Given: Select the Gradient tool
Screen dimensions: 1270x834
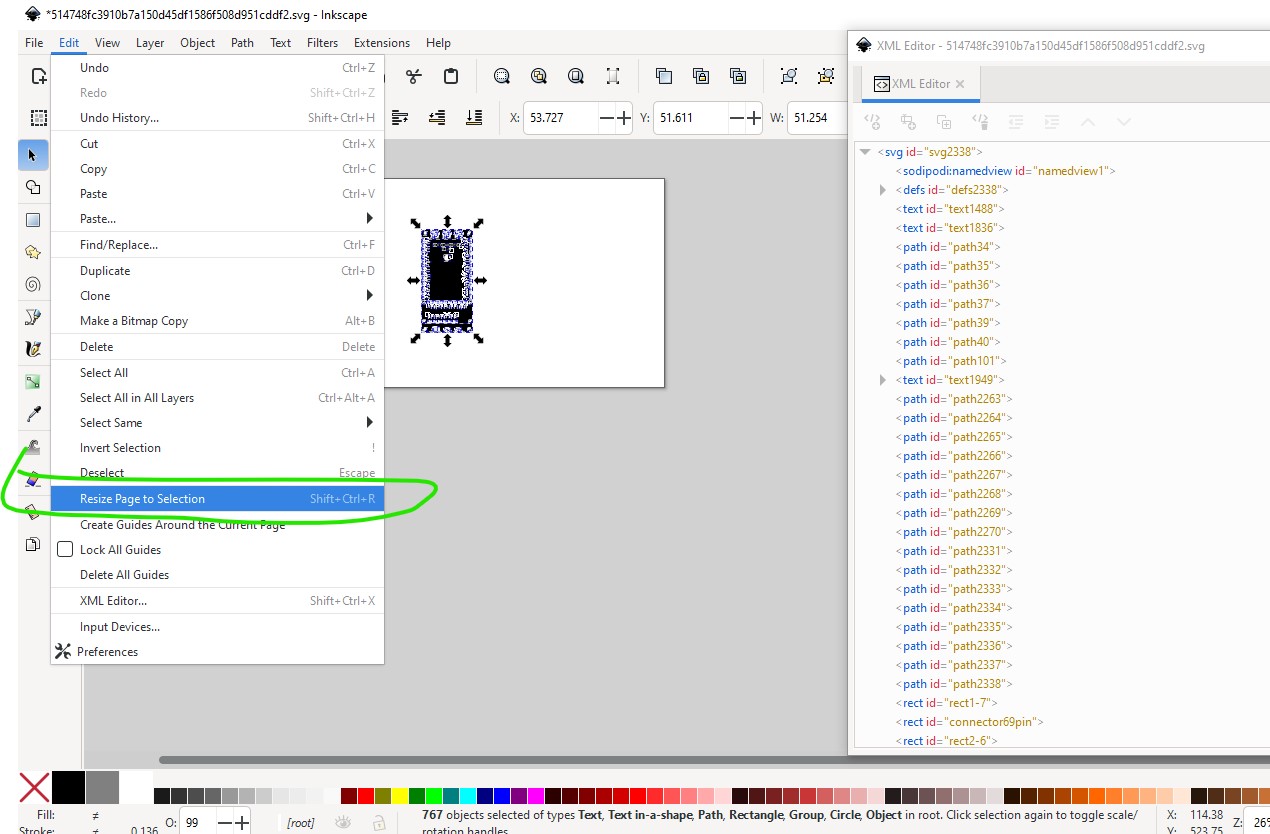Looking at the screenshot, I should coord(33,381).
